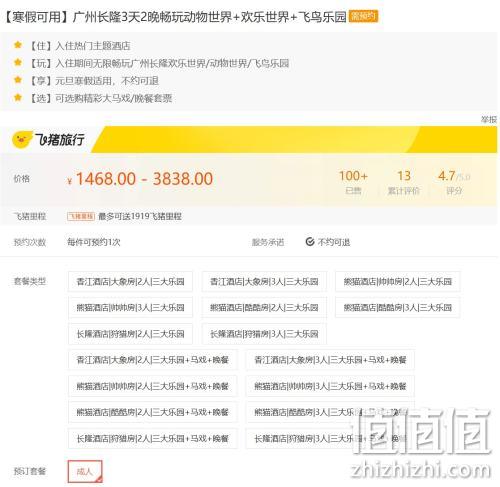Viewport: 500px width, 487px height.
Task: Choose 香江酒店|大象房|2人|三大乐园+马戏+晚餐 option
Action: click(x=153, y=360)
